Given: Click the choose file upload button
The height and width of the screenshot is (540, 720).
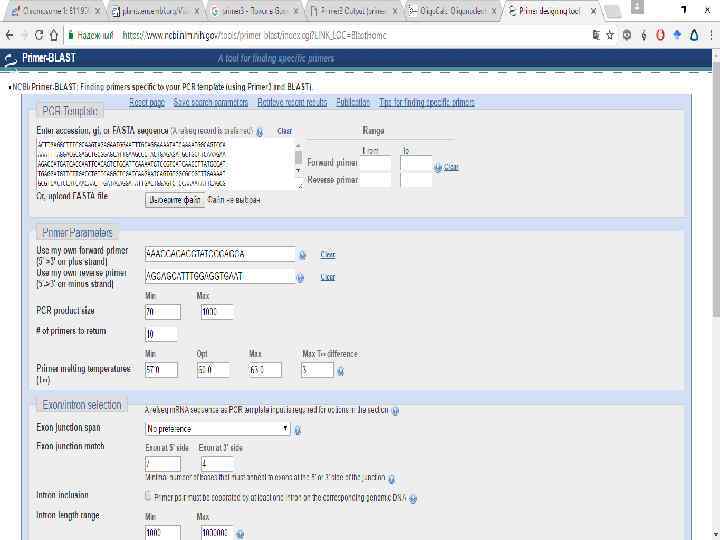Looking at the screenshot, I should 175,200.
